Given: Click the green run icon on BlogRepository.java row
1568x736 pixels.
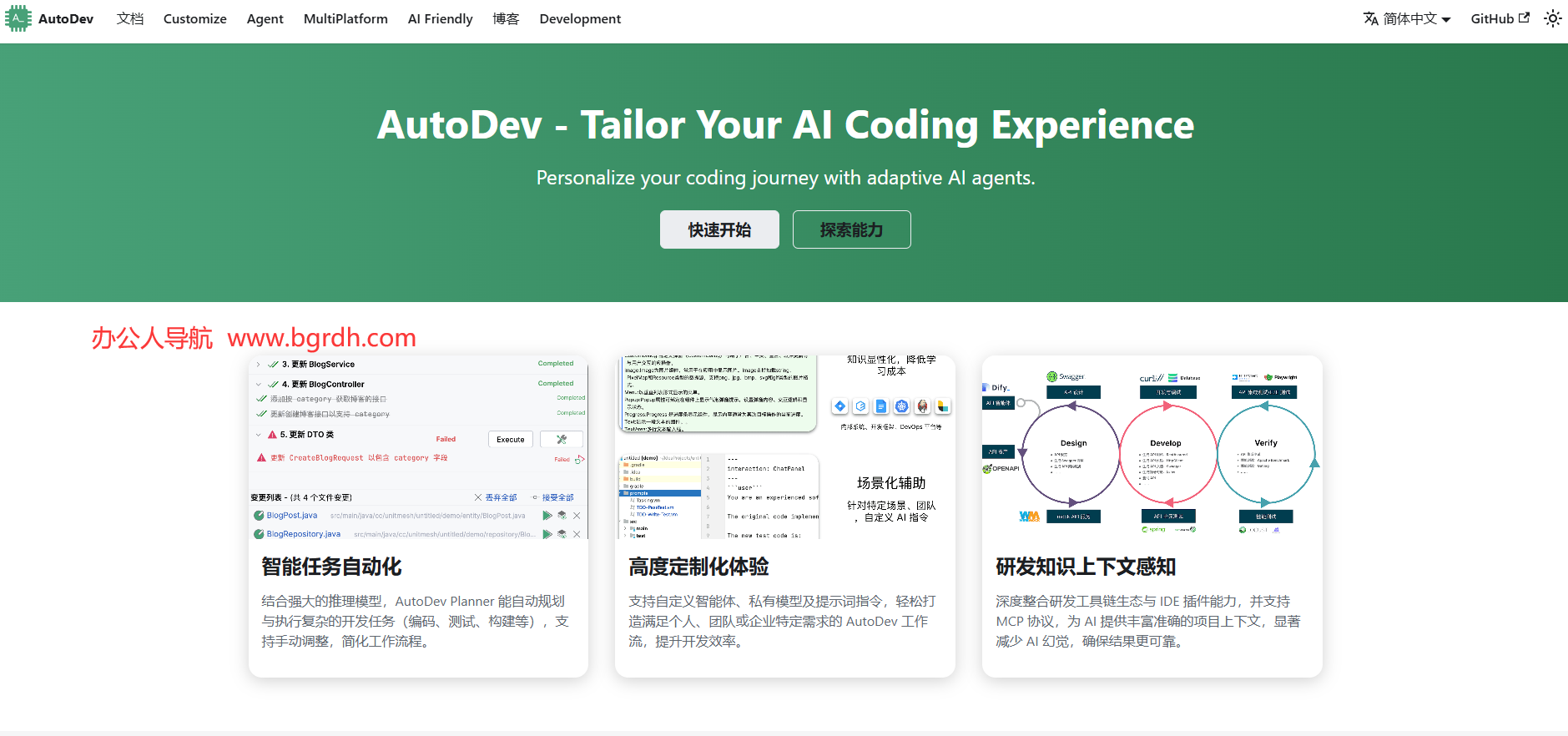Looking at the screenshot, I should [x=547, y=534].
